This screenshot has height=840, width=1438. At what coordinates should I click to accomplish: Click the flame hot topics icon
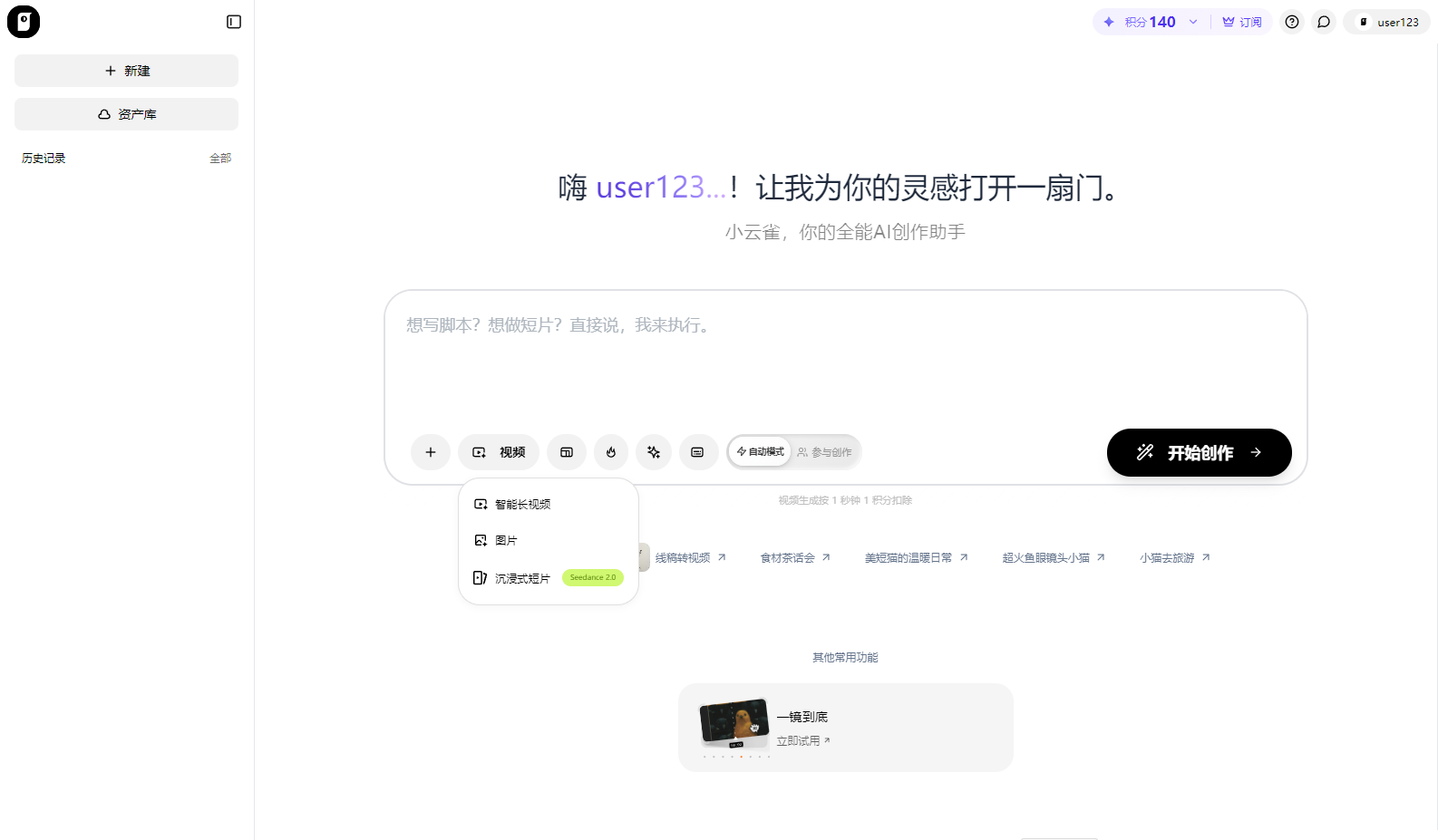point(611,452)
